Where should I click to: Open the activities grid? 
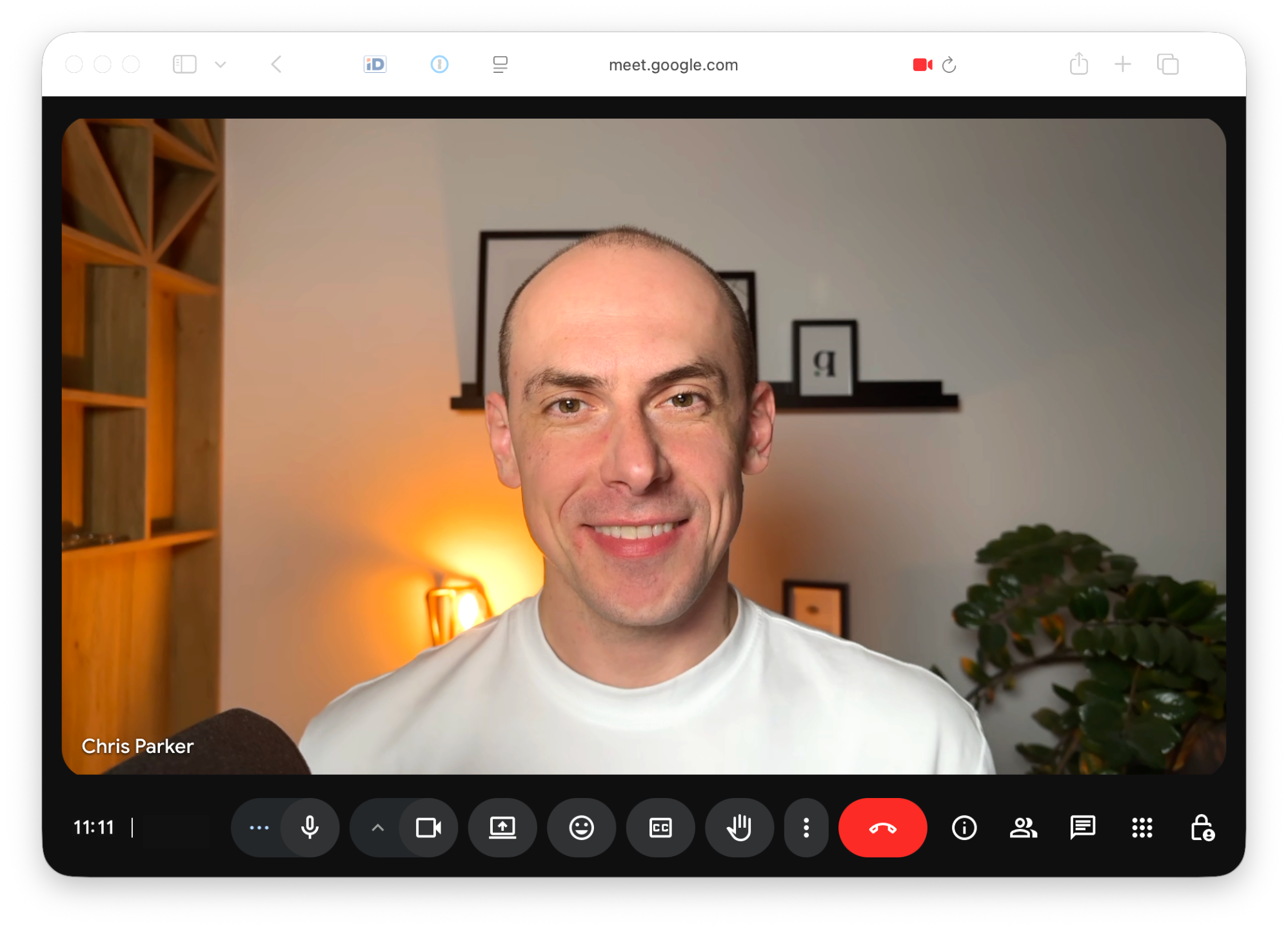point(1142,827)
